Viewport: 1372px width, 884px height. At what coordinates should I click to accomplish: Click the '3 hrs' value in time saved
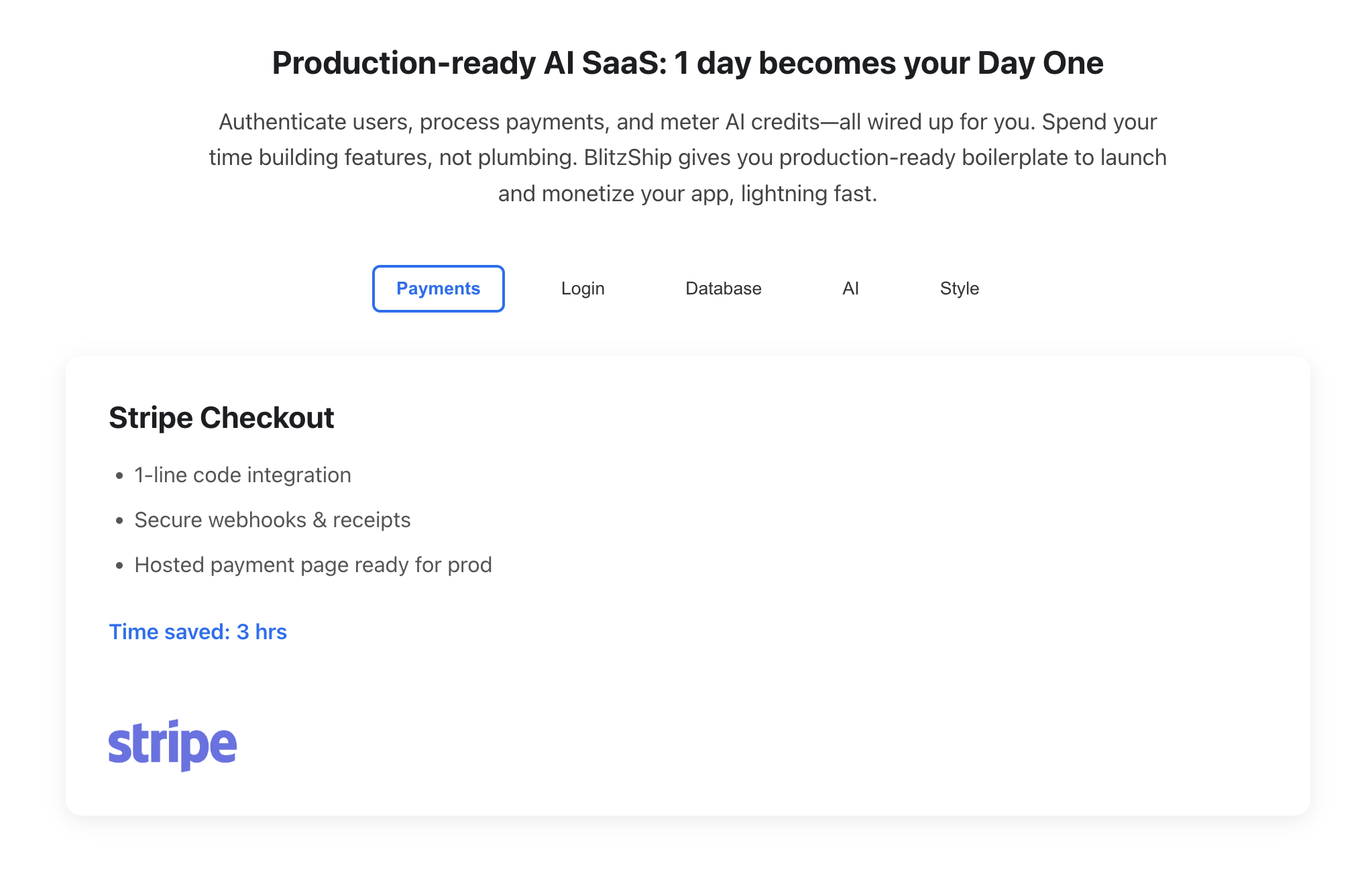click(x=262, y=632)
